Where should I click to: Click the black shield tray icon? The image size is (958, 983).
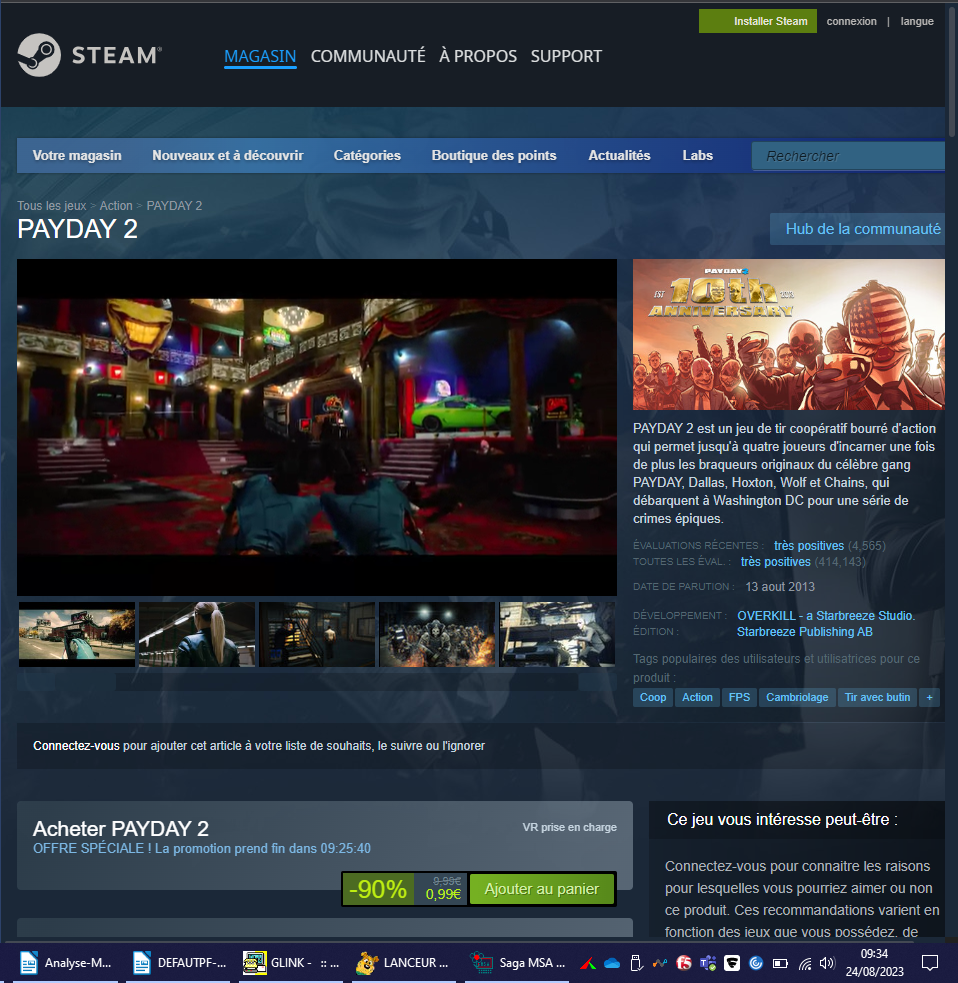(732, 963)
